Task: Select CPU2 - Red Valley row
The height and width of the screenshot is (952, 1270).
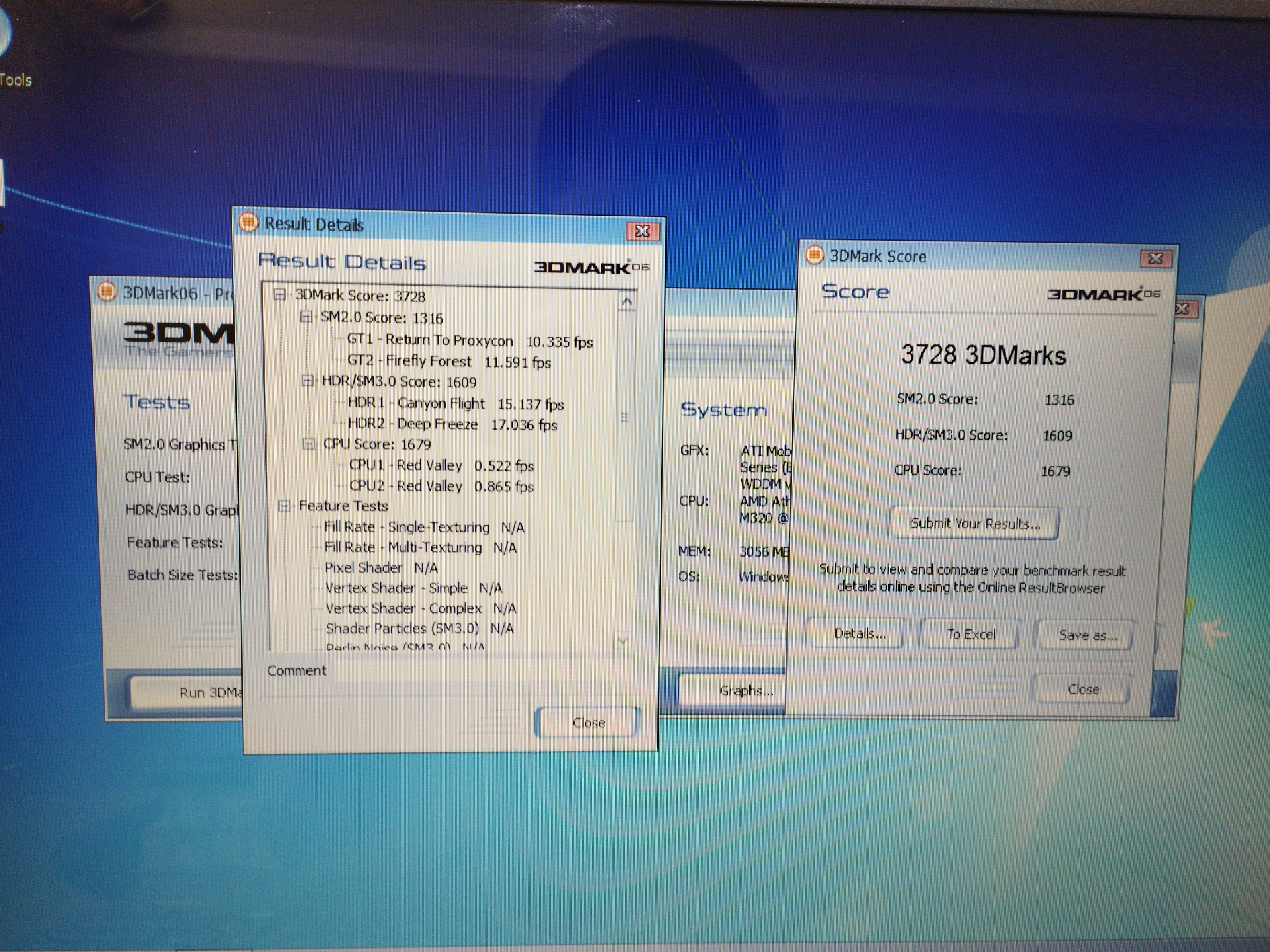Action: coord(441,486)
